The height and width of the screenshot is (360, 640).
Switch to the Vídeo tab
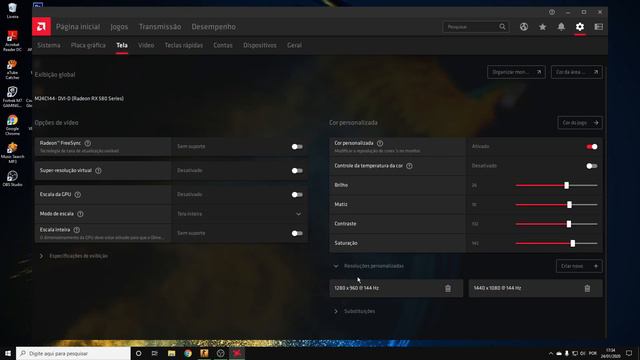click(x=146, y=45)
